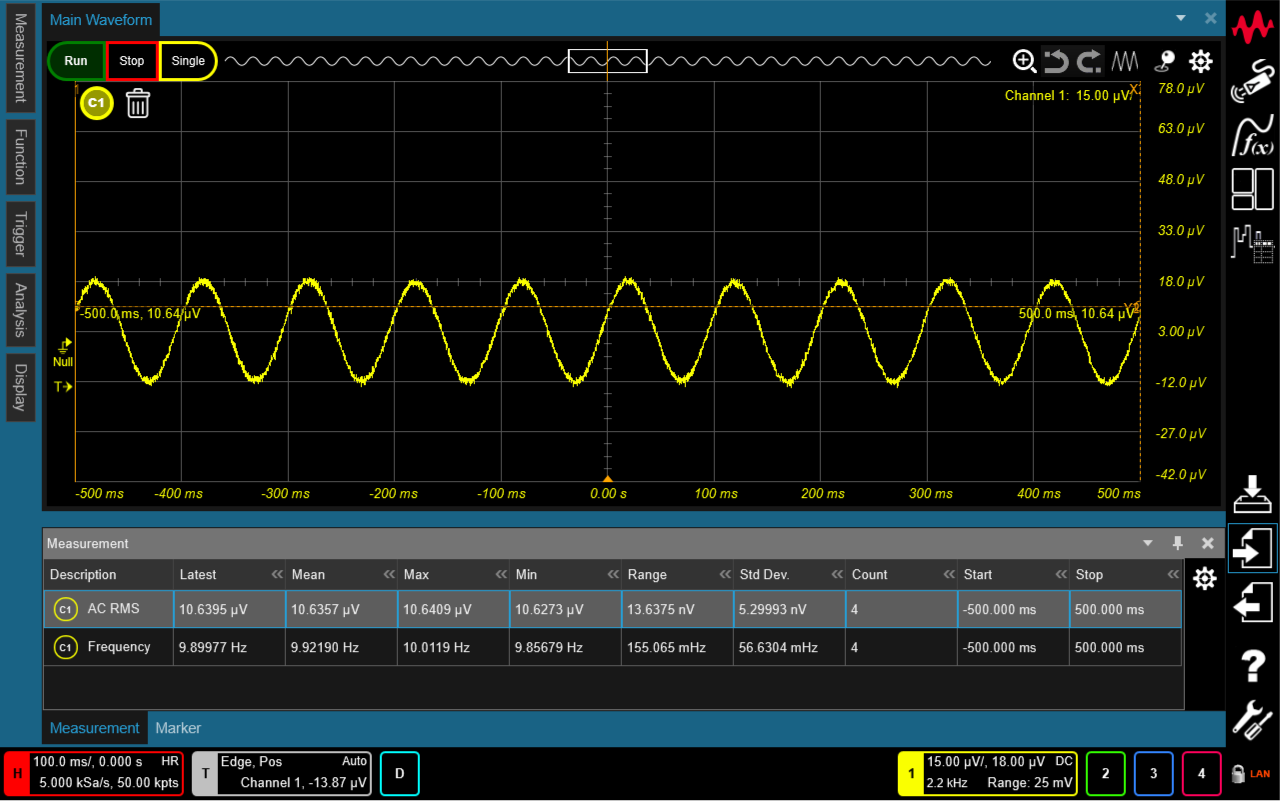Click the save download tray icon
Image resolution: width=1281 pixels, height=801 pixels.
pyautogui.click(x=1252, y=491)
